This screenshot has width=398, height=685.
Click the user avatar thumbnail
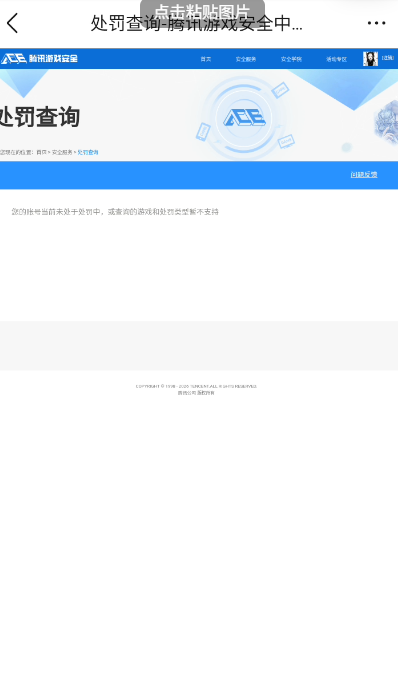click(x=370, y=59)
